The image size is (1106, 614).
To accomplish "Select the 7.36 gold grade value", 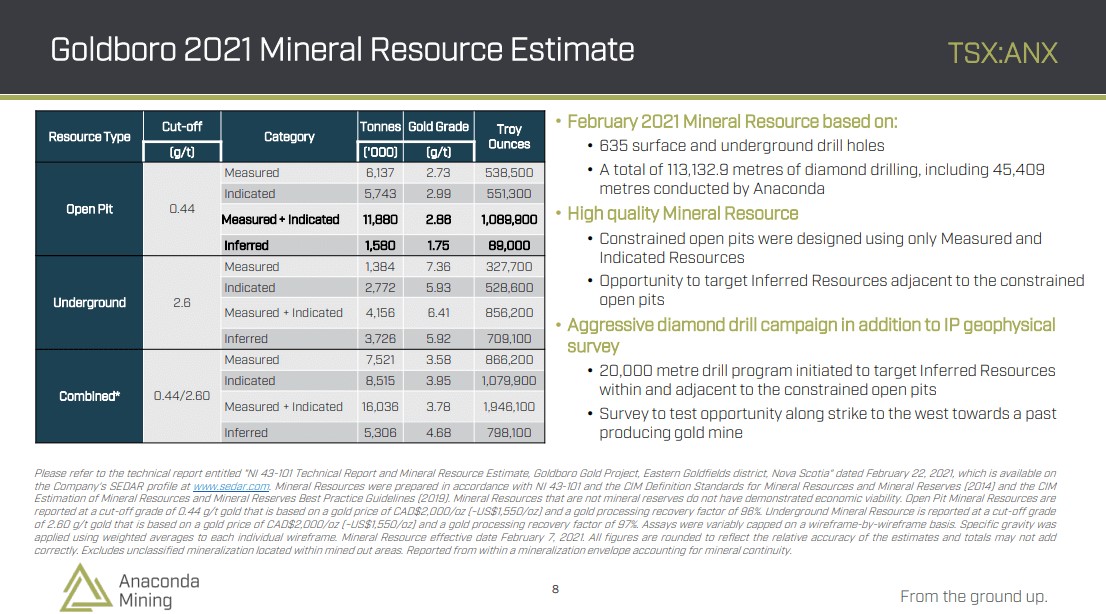I will click(439, 267).
